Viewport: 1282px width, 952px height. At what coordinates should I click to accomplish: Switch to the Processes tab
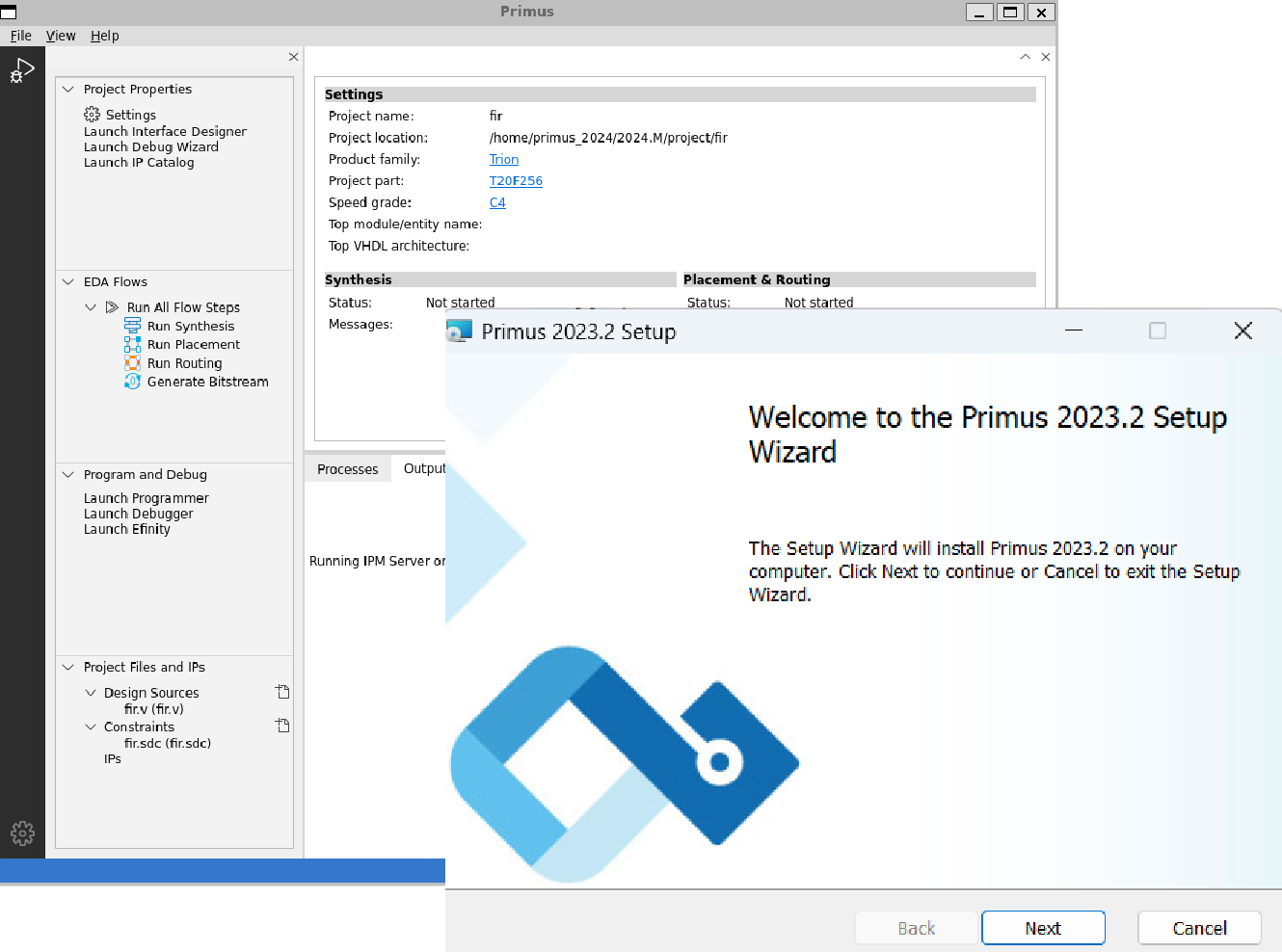coord(347,469)
